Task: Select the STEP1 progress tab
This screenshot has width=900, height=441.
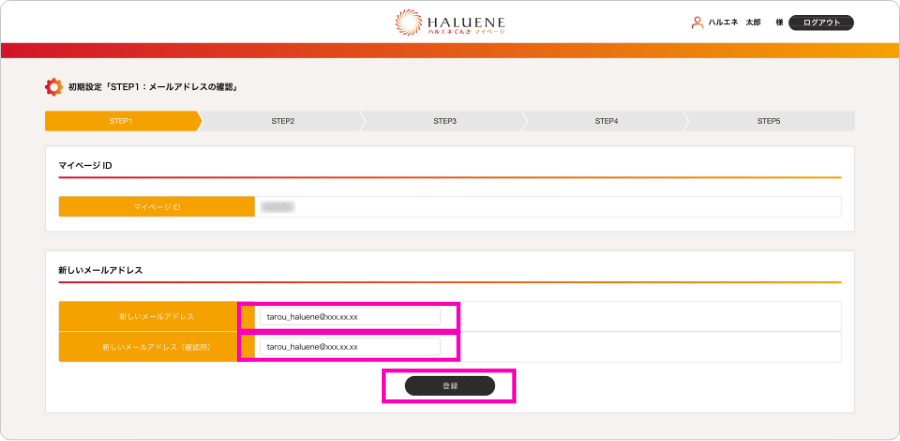Action: coord(121,121)
